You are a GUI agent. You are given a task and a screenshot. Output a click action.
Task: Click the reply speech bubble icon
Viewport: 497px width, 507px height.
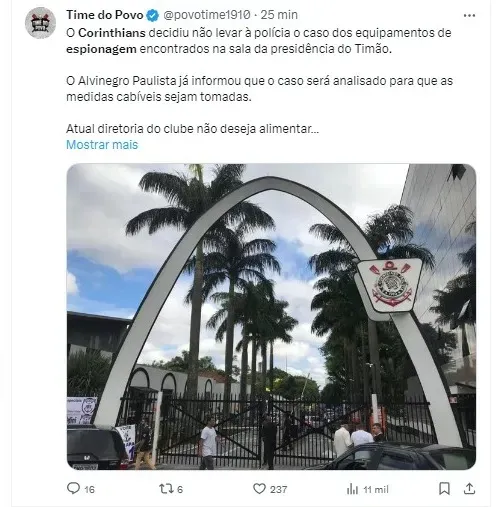pyautogui.click(x=73, y=488)
